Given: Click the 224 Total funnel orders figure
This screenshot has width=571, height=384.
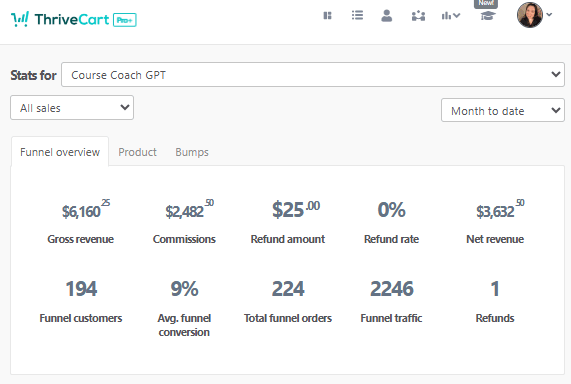Looking at the screenshot, I should coord(288,289).
